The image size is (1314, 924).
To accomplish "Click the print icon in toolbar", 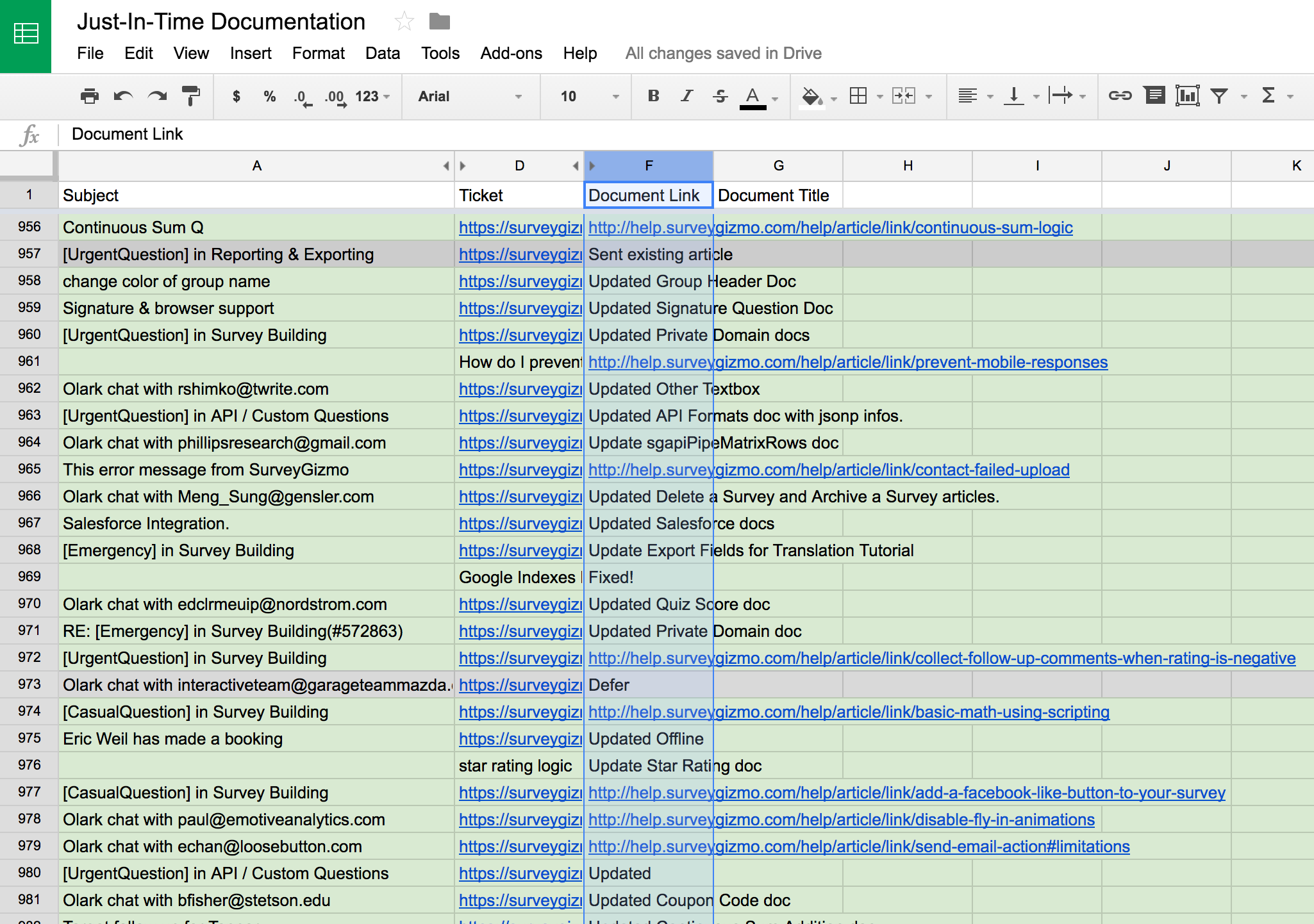I will point(90,96).
